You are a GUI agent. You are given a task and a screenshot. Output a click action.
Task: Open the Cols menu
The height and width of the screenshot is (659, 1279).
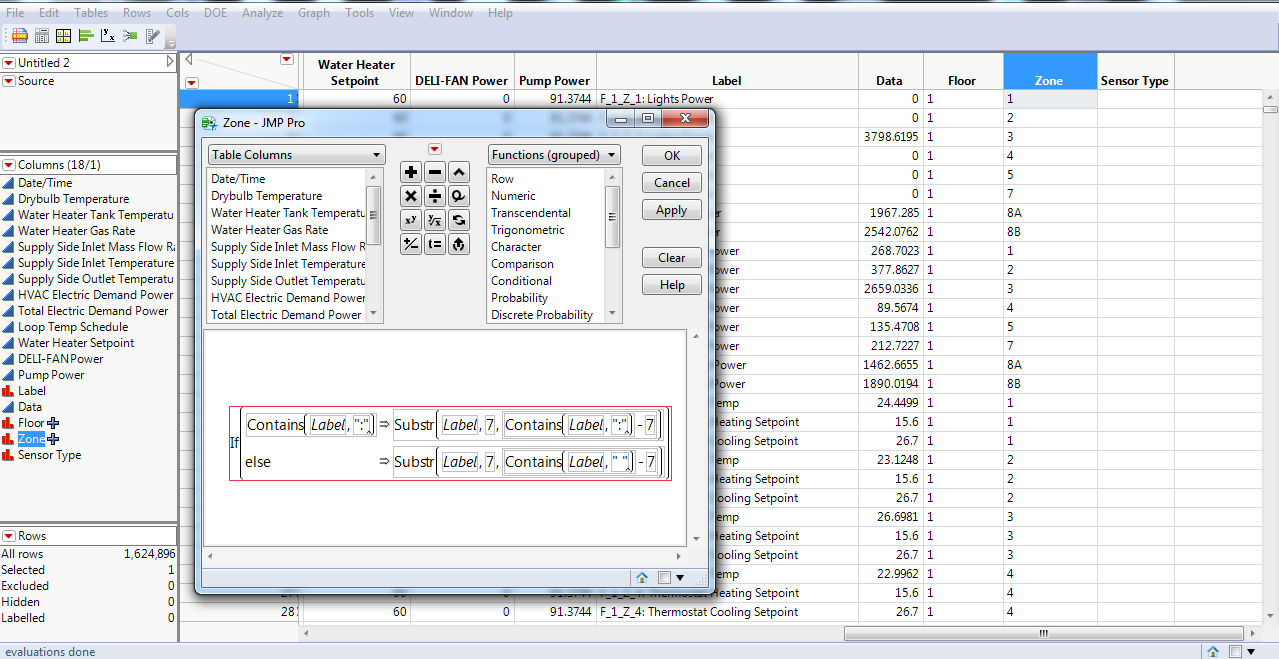click(x=178, y=13)
